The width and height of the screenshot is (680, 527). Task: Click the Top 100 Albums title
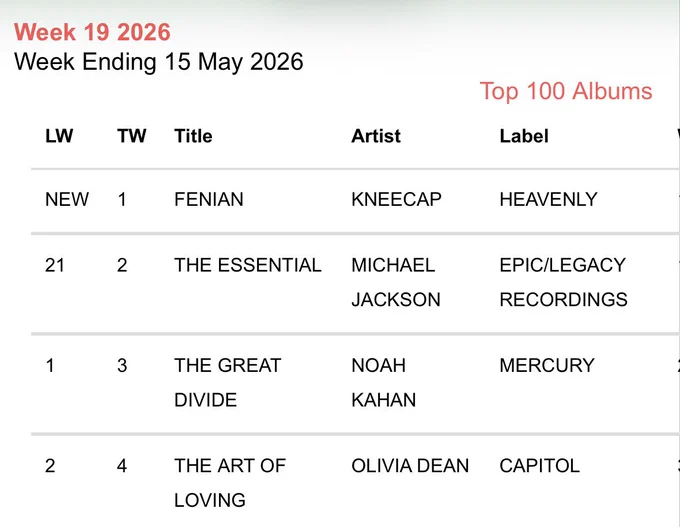tap(566, 92)
